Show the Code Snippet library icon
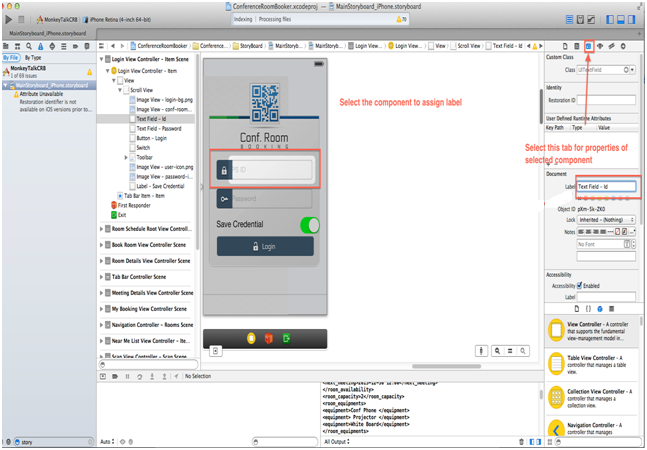Viewport: 647px width, 450px height. (588, 309)
